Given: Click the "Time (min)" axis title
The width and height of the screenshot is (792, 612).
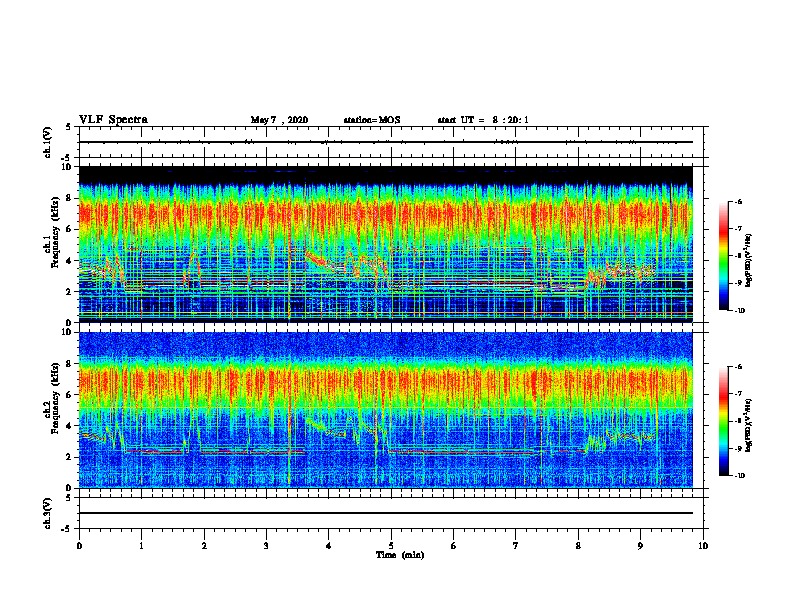Looking at the screenshot, I should 400,555.
